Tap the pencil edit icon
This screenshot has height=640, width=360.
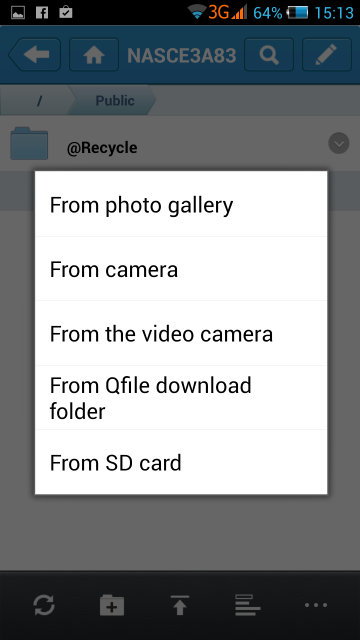coord(327,55)
